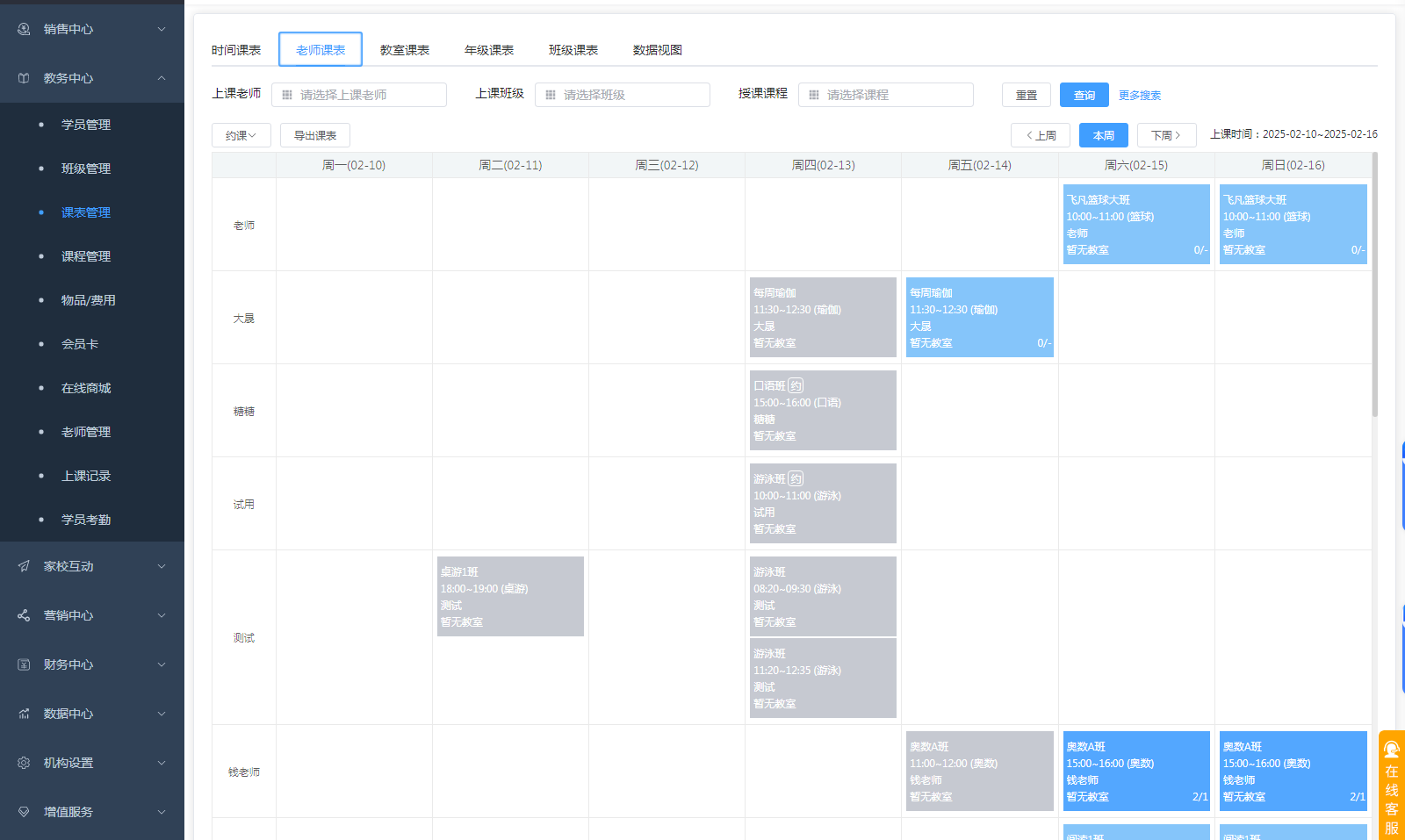Expand the 家校互动 menu chevron

click(x=162, y=566)
